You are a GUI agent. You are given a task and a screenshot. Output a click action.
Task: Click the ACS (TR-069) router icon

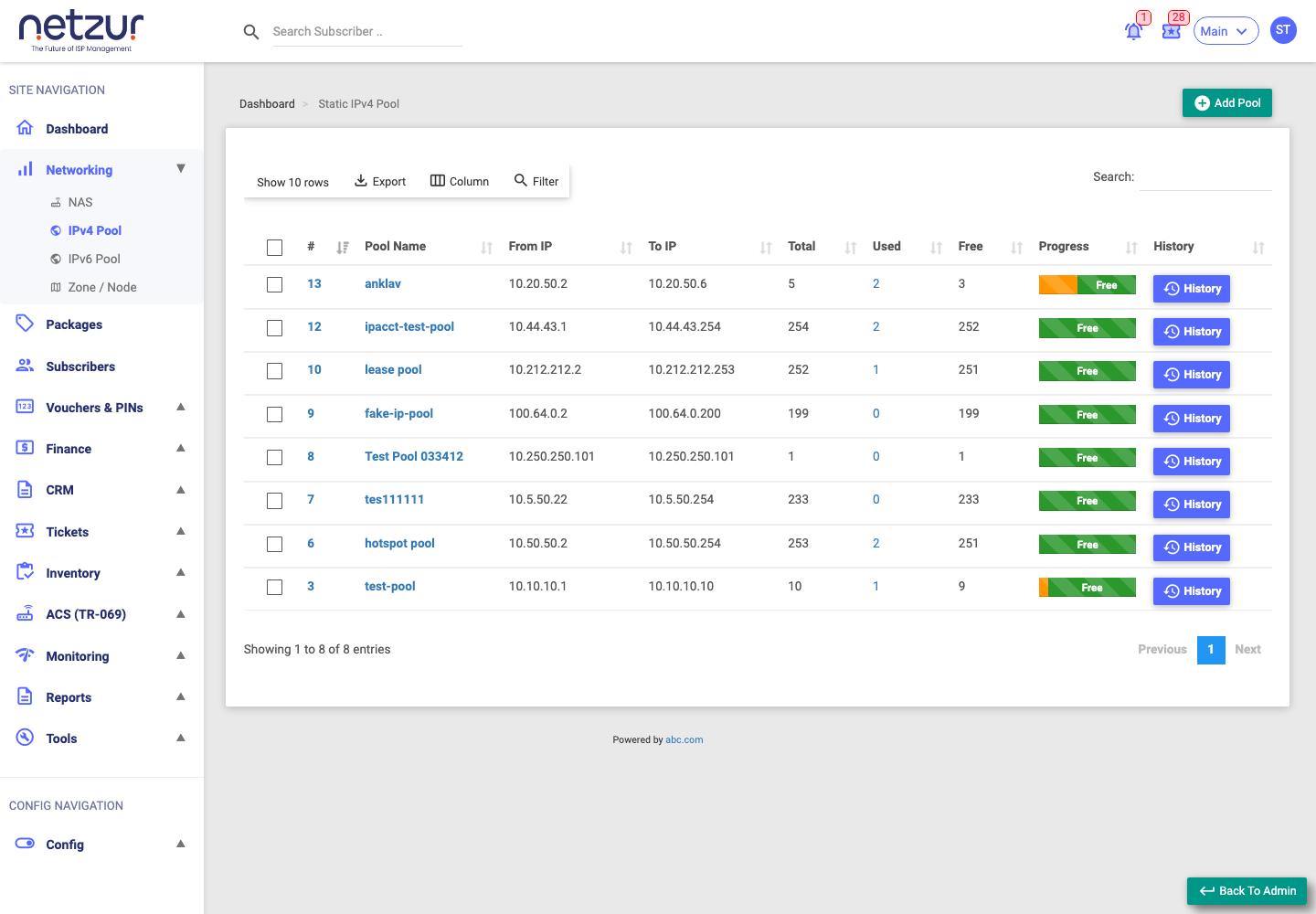click(x=25, y=613)
